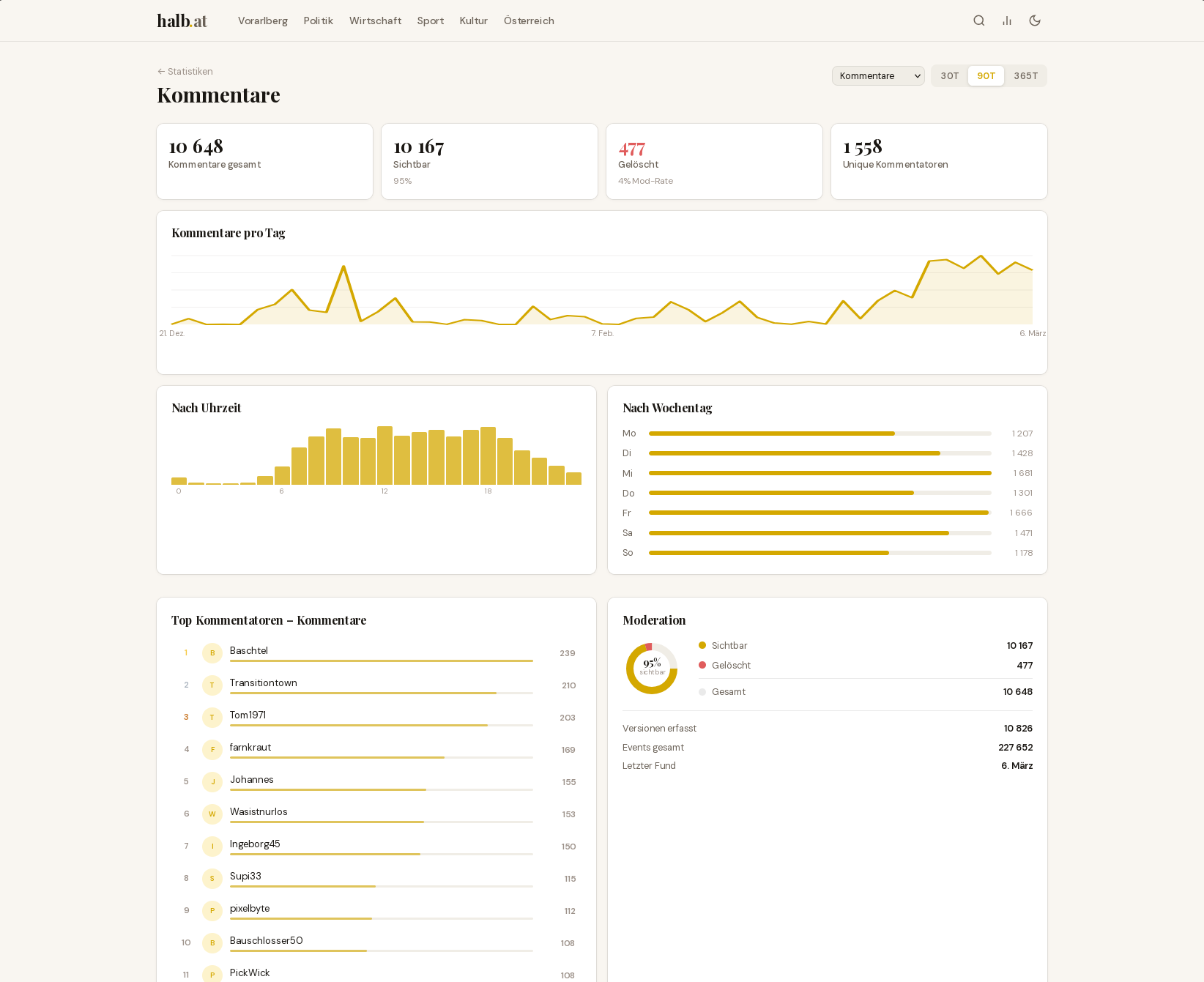This screenshot has width=1204, height=982.
Task: Click the statistics bar chart icon
Action: (1007, 21)
